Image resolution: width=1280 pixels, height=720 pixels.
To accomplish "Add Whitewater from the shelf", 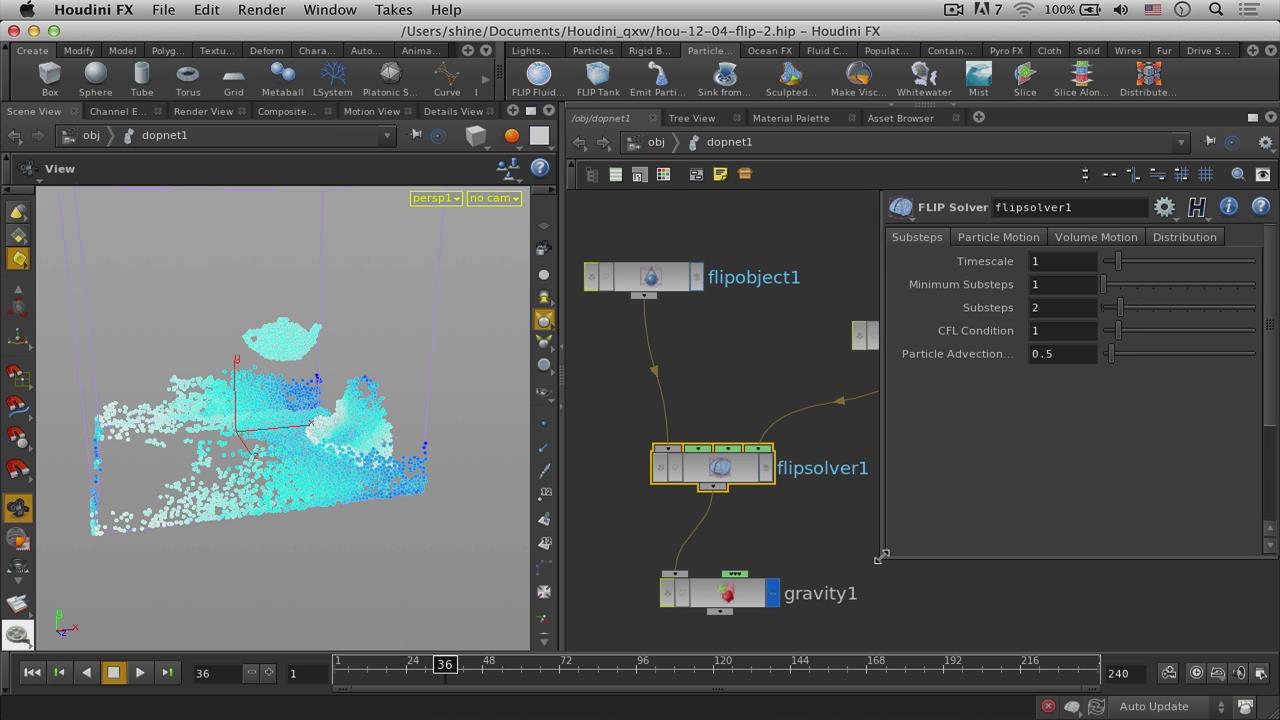I will pyautogui.click(x=924, y=78).
